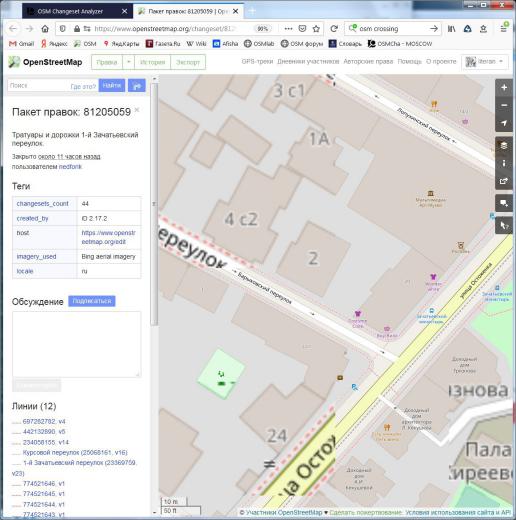Open a new browser tab
This screenshot has width=516, height=520.
[252, 11]
